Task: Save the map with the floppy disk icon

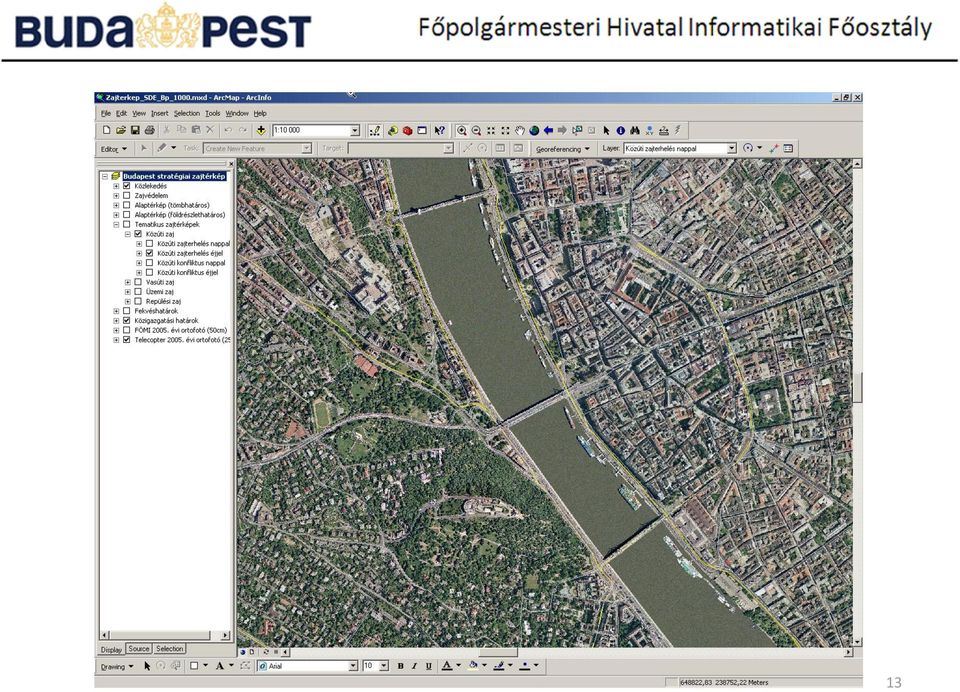Action: click(x=135, y=130)
